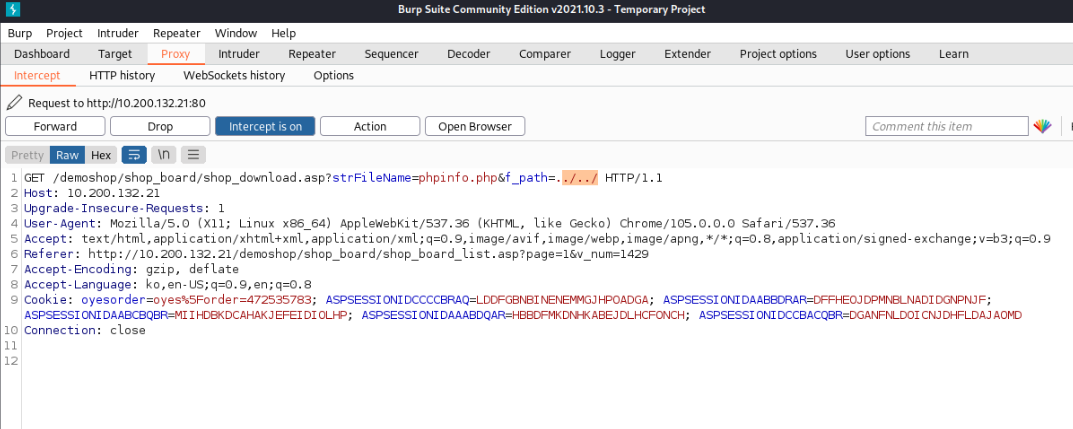
Task: Click the pencil edit icon beside request target
Action: [14, 103]
